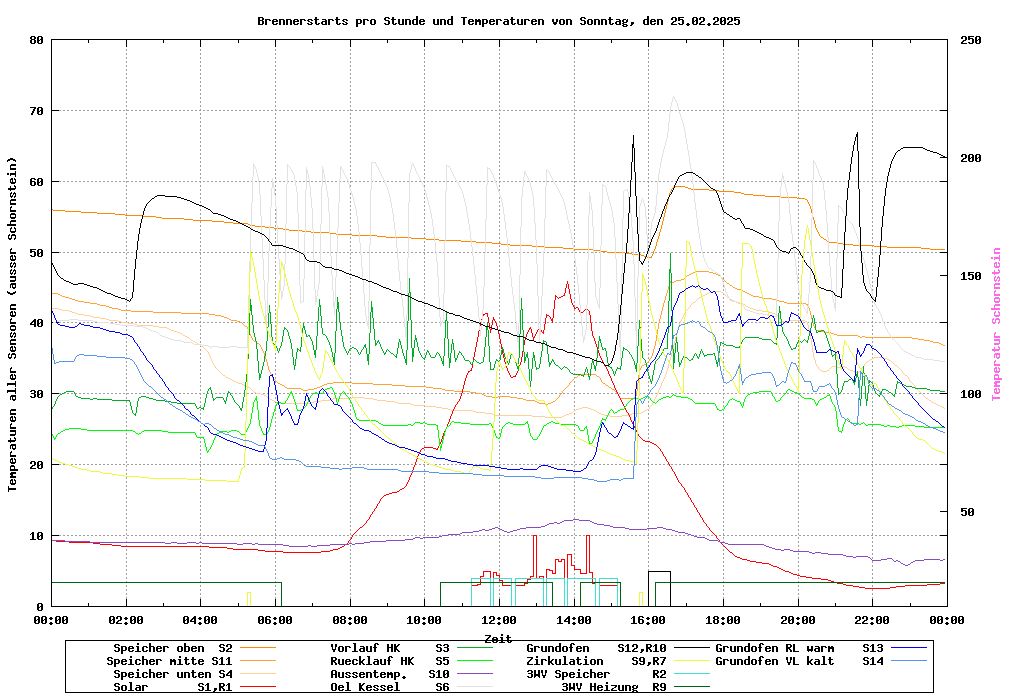
Task: Select the Speicher unten S4 legend label
Action: (x=169, y=674)
